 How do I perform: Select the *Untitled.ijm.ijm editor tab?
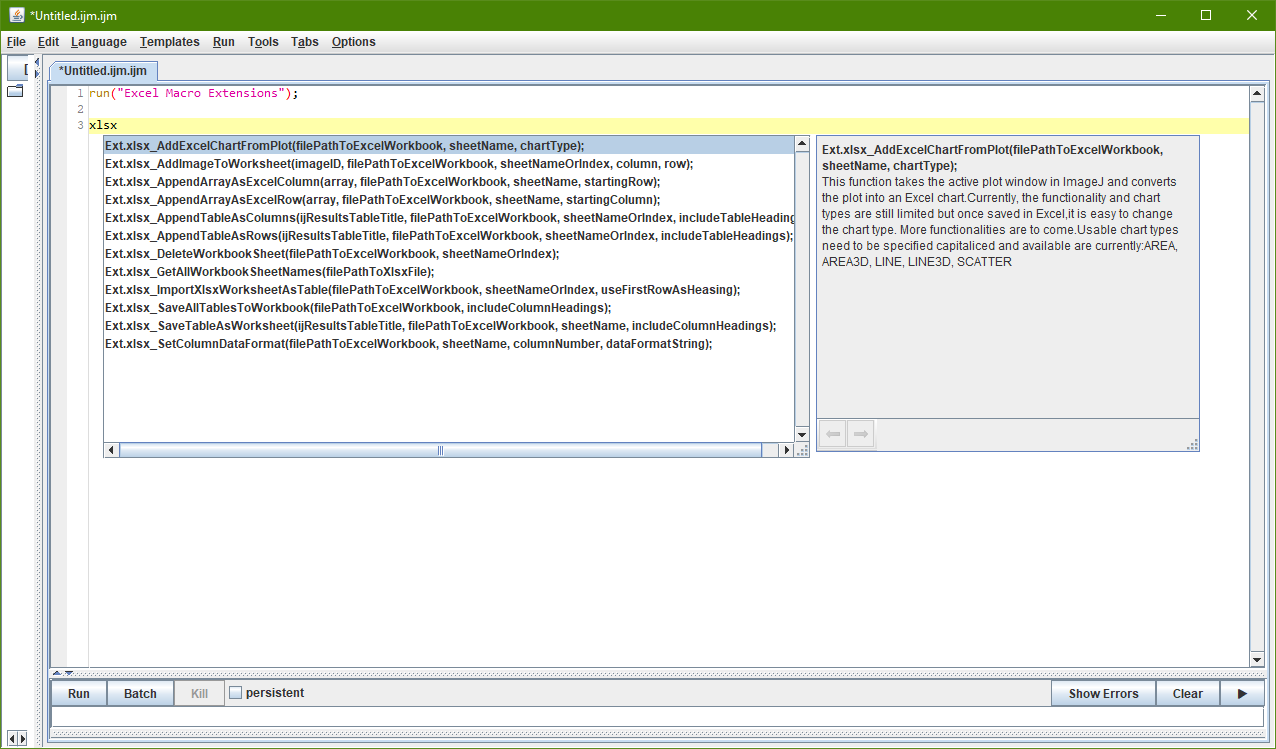tap(103, 70)
